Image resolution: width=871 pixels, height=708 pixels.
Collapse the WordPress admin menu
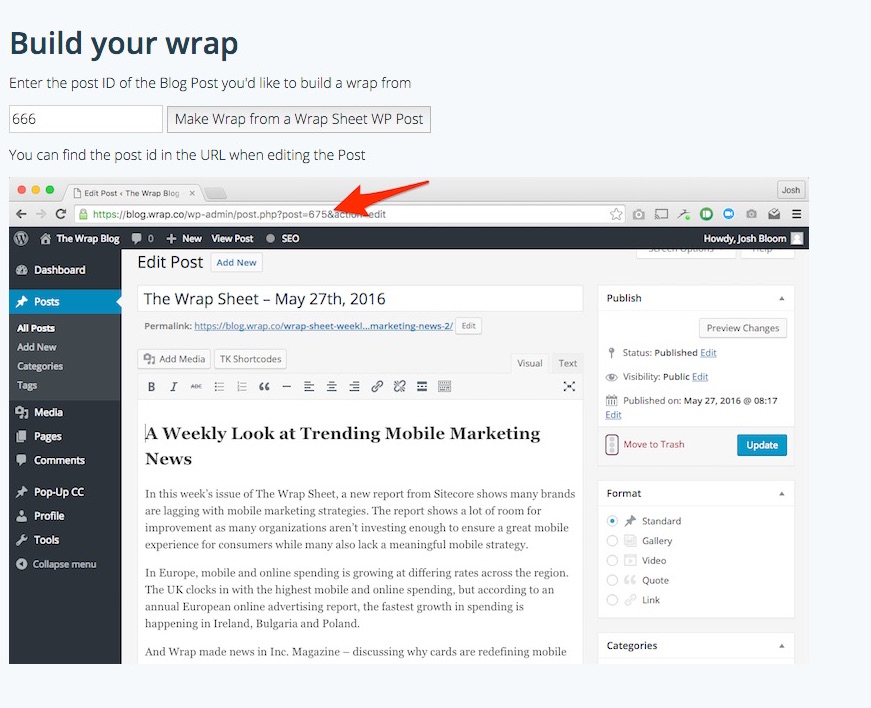tap(56, 564)
